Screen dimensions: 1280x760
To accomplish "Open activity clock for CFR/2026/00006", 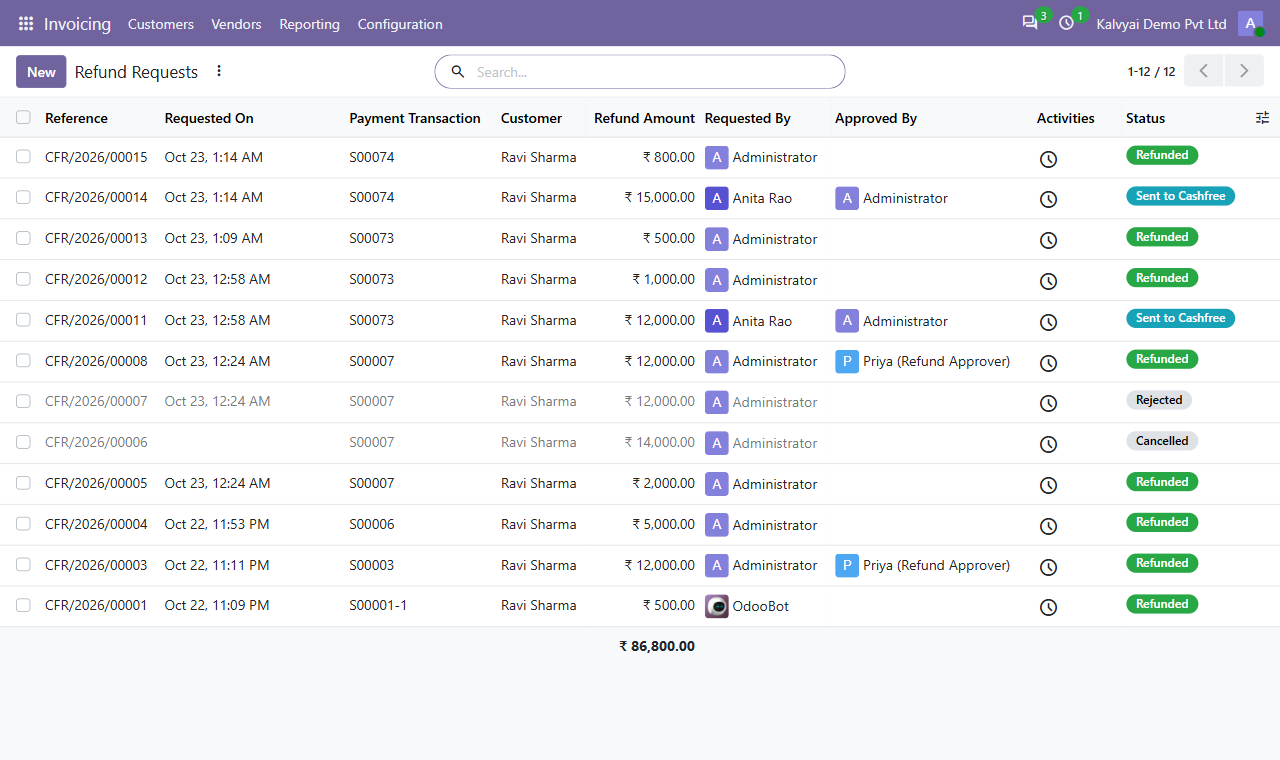I will [1048, 444].
